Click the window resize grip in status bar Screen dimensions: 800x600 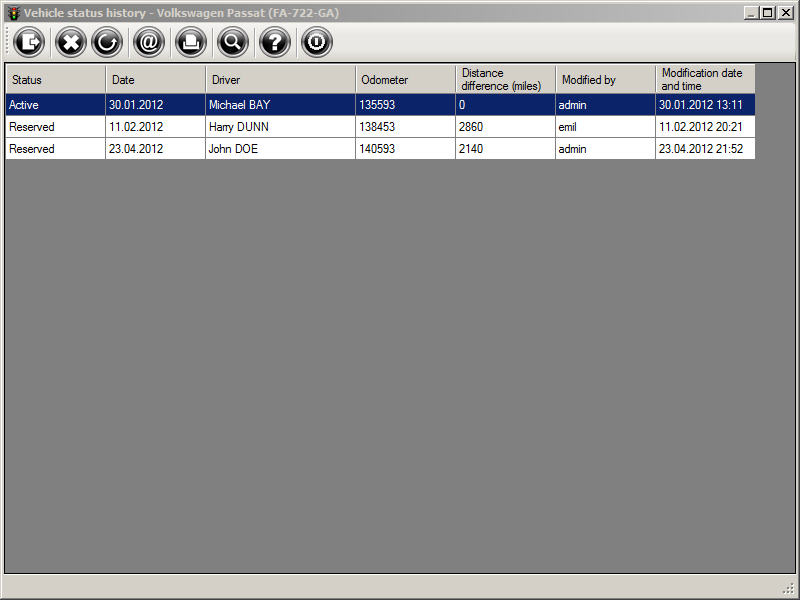tap(789, 588)
